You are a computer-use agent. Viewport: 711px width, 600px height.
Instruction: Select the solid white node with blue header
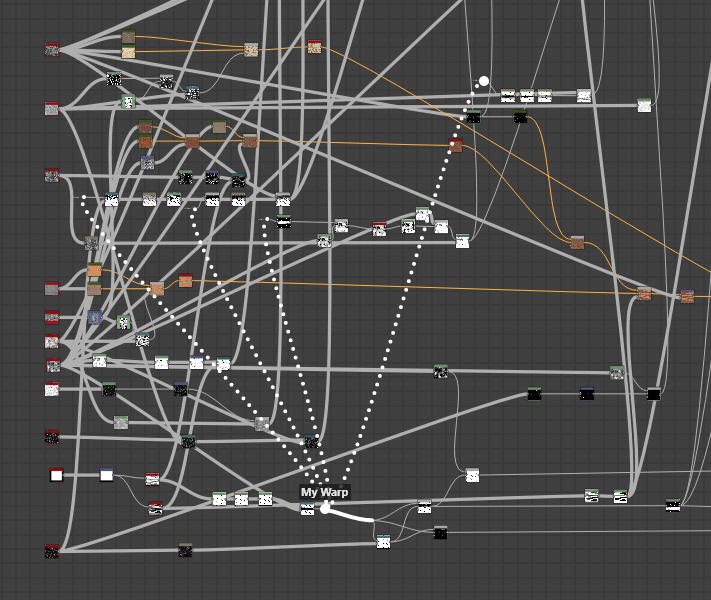(x=107, y=475)
